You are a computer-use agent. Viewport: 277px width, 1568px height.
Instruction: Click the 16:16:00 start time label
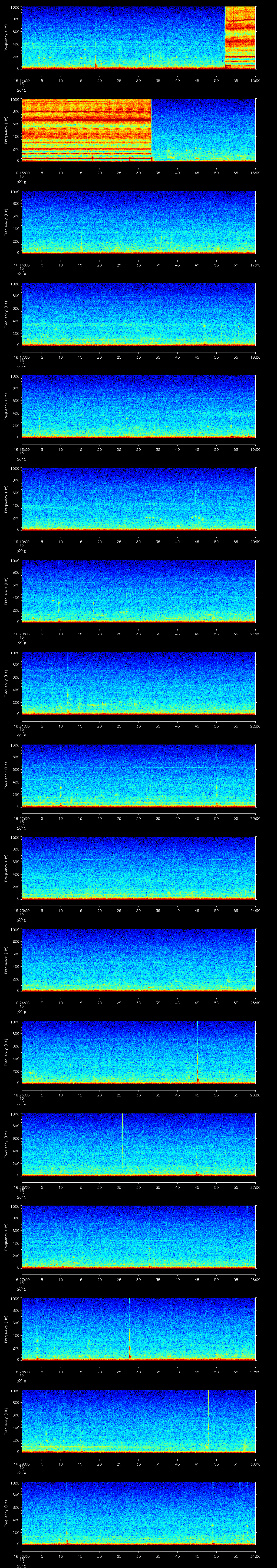click(x=21, y=265)
